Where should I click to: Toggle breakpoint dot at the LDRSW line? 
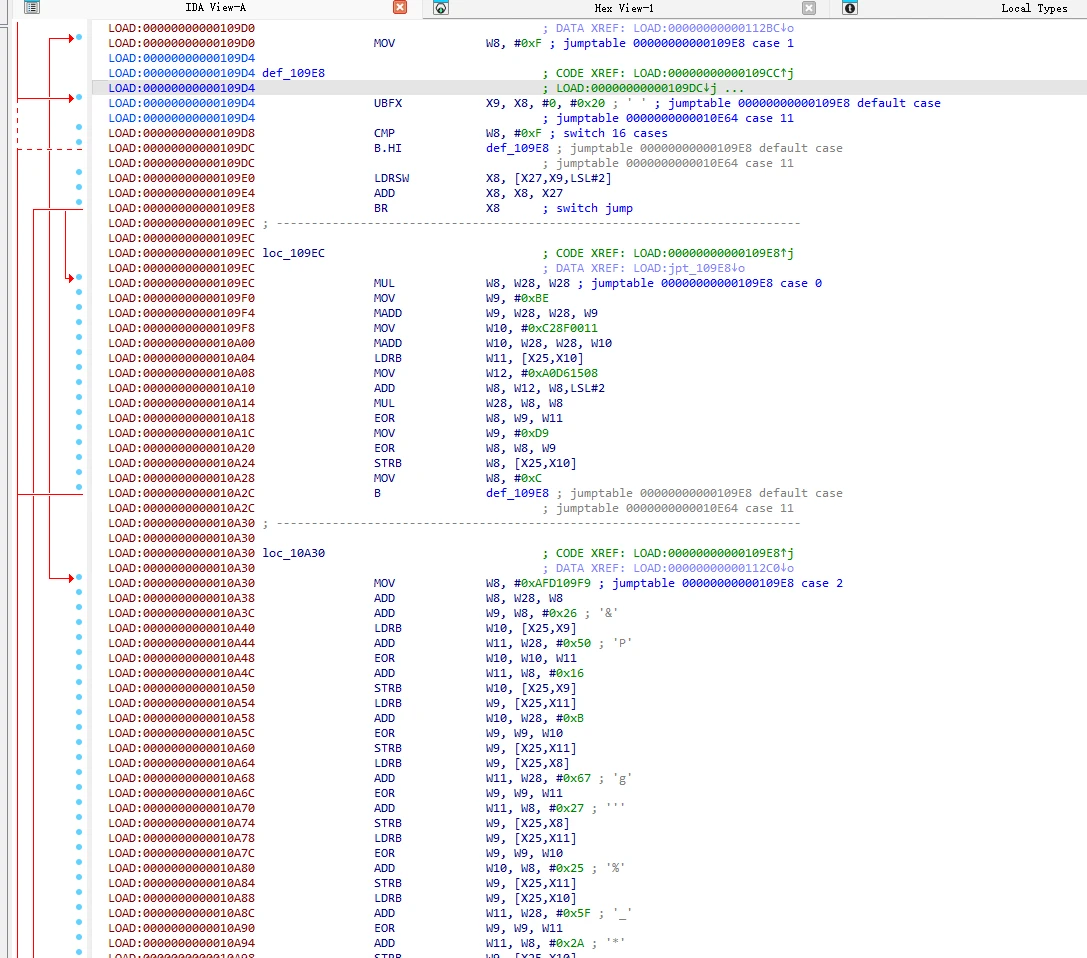click(x=79, y=172)
